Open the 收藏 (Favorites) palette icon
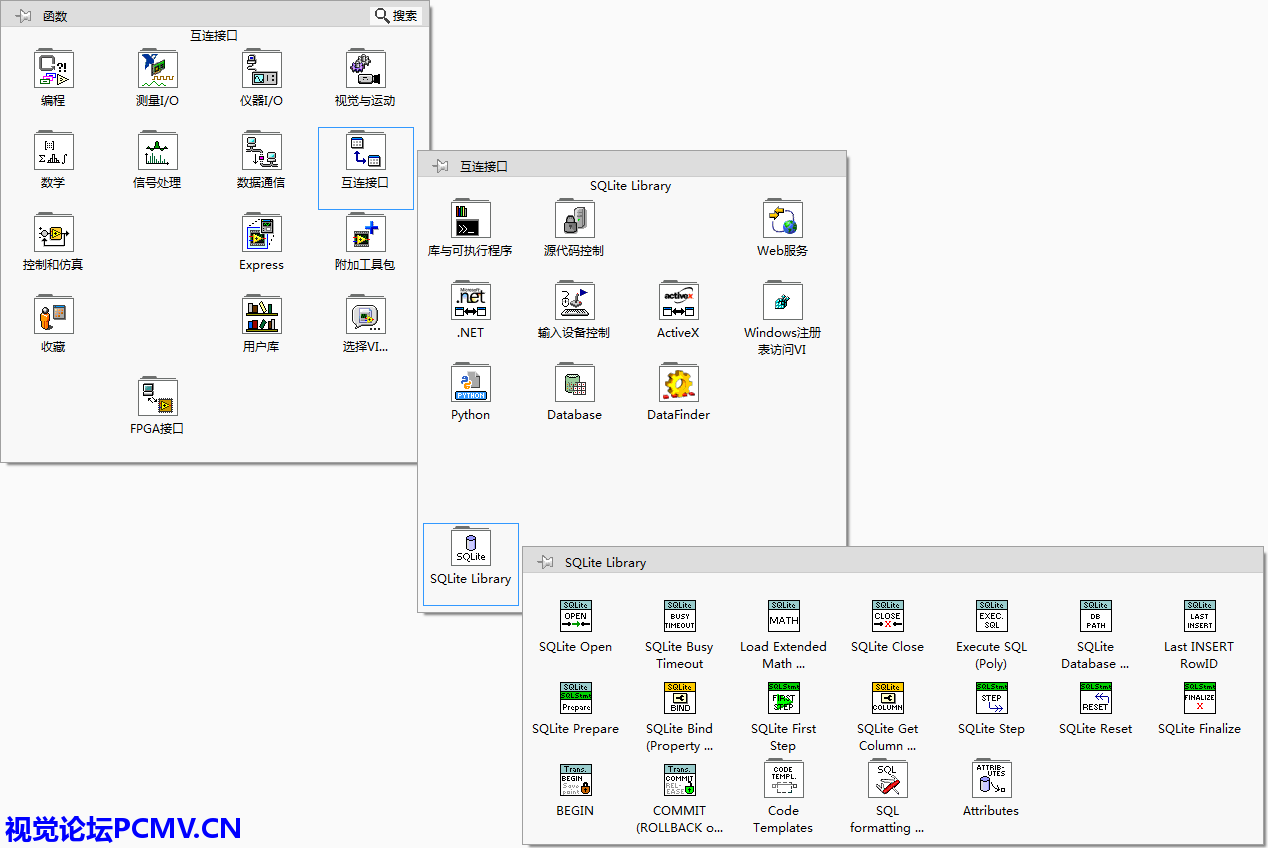 54,316
